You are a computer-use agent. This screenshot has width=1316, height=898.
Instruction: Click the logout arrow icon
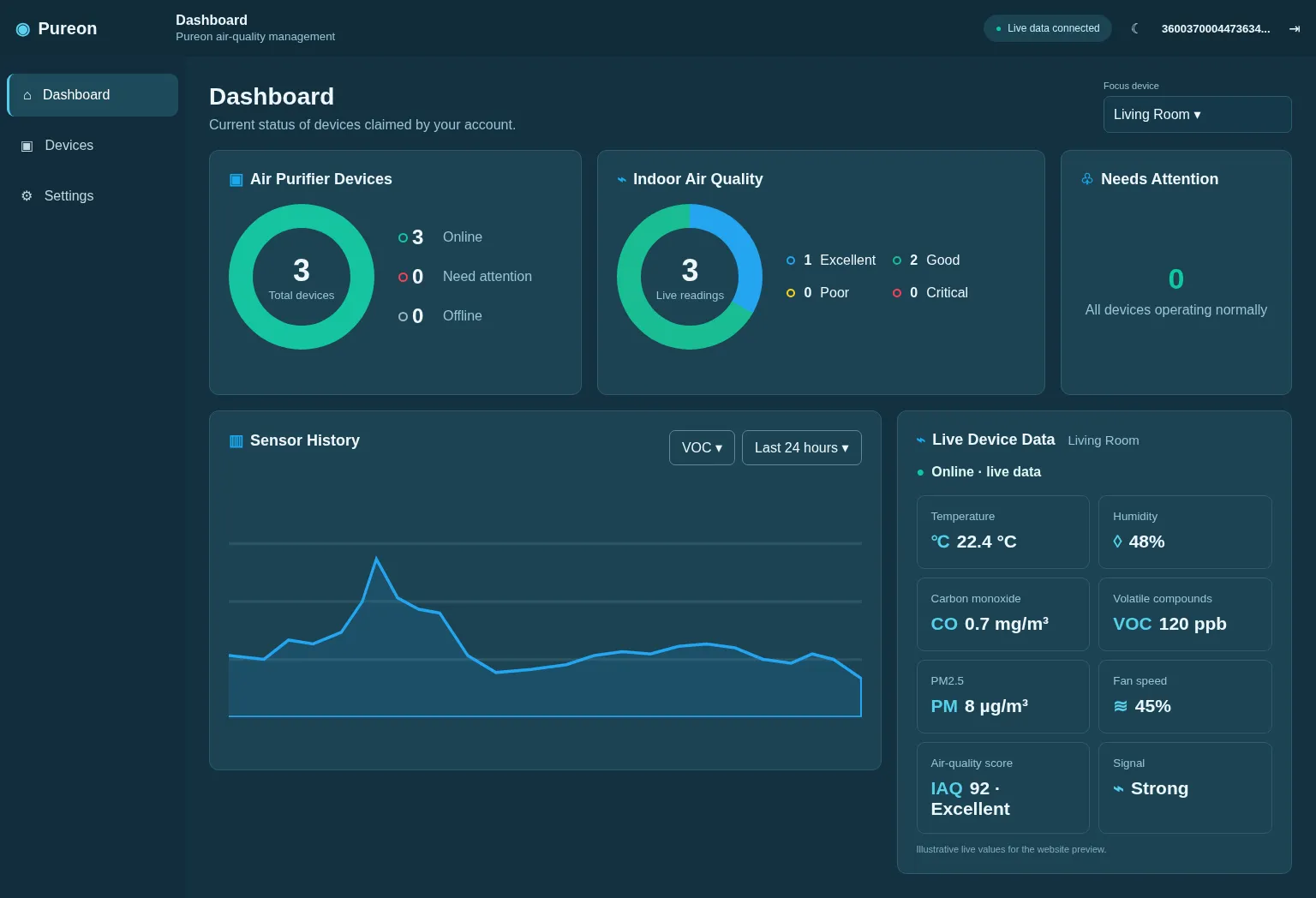click(1295, 28)
